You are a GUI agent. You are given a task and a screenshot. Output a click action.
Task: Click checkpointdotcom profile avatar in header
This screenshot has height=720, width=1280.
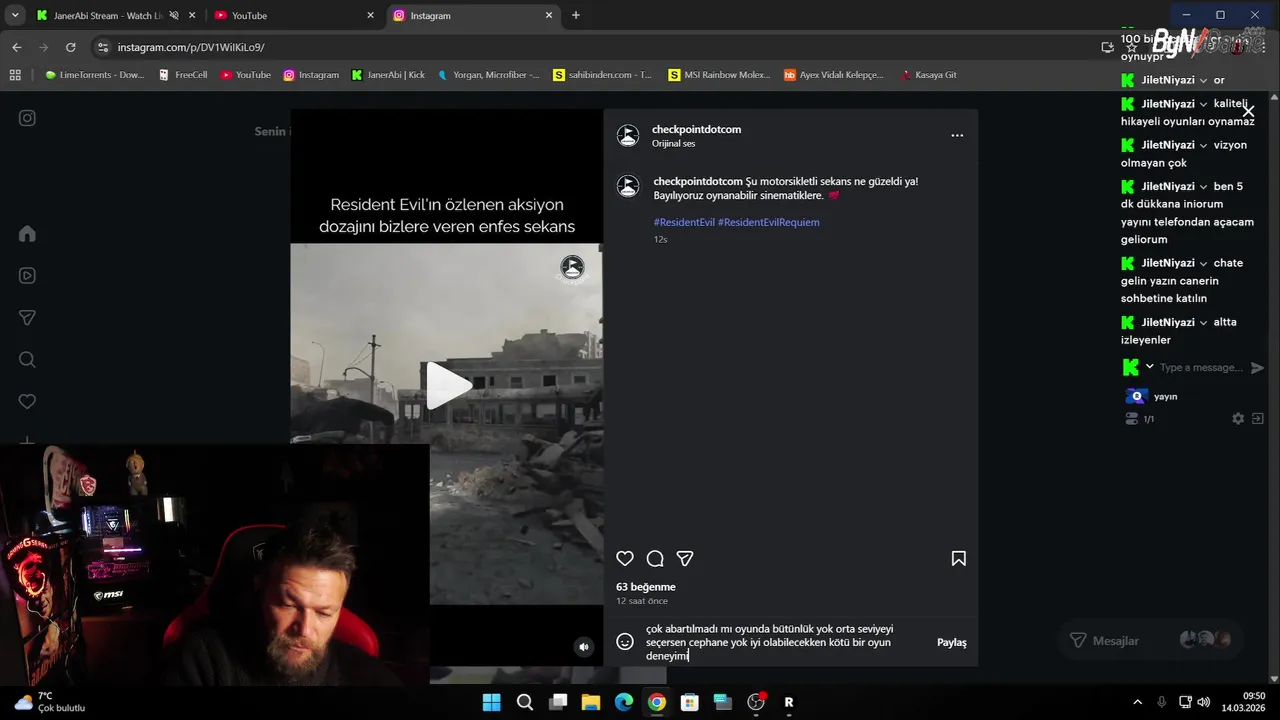tap(628, 136)
